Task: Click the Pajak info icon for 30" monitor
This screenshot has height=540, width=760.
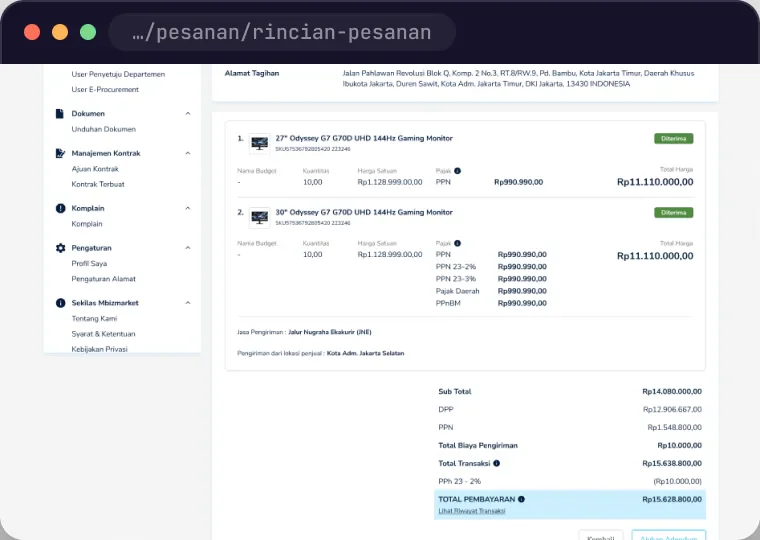Action: pyautogui.click(x=457, y=243)
